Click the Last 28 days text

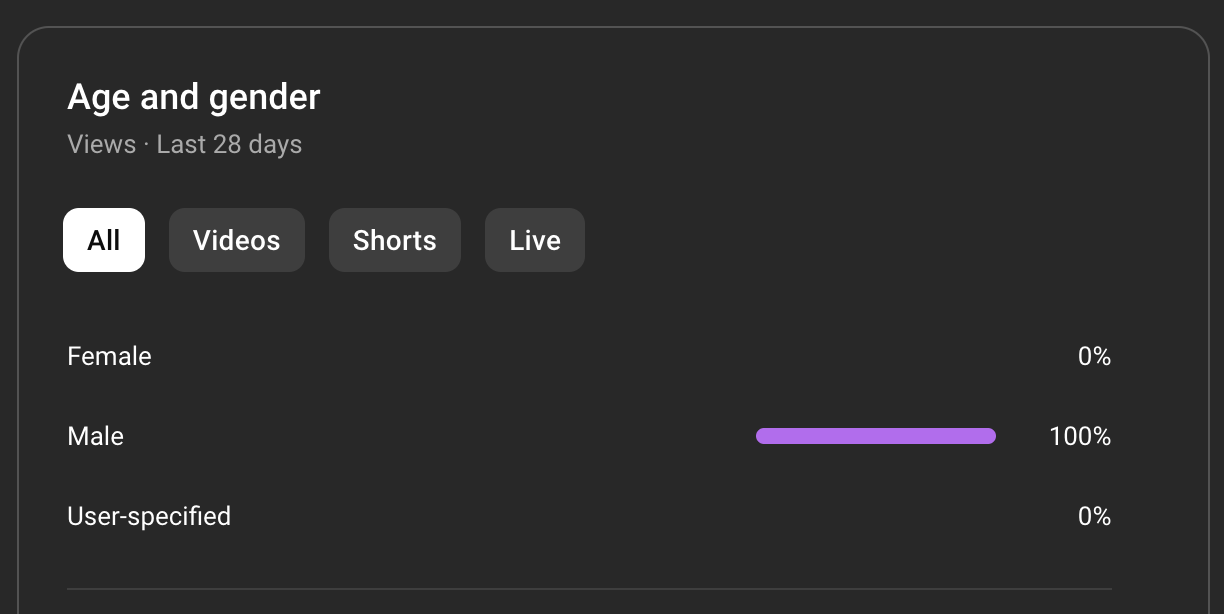[x=229, y=144]
